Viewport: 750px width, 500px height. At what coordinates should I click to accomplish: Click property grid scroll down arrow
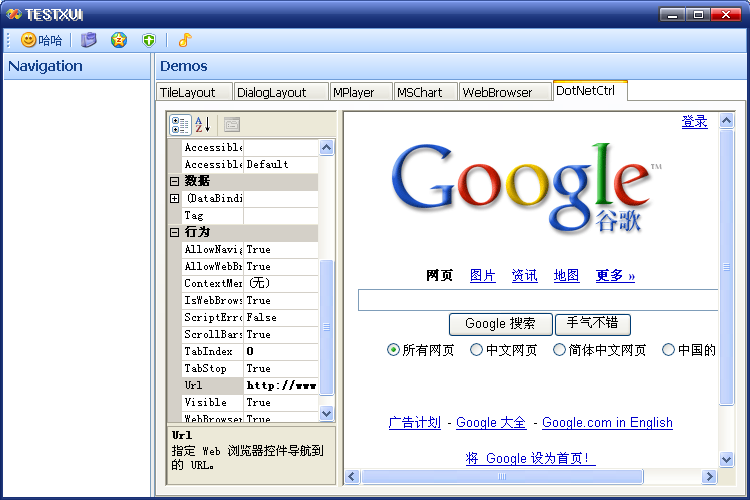[x=327, y=413]
